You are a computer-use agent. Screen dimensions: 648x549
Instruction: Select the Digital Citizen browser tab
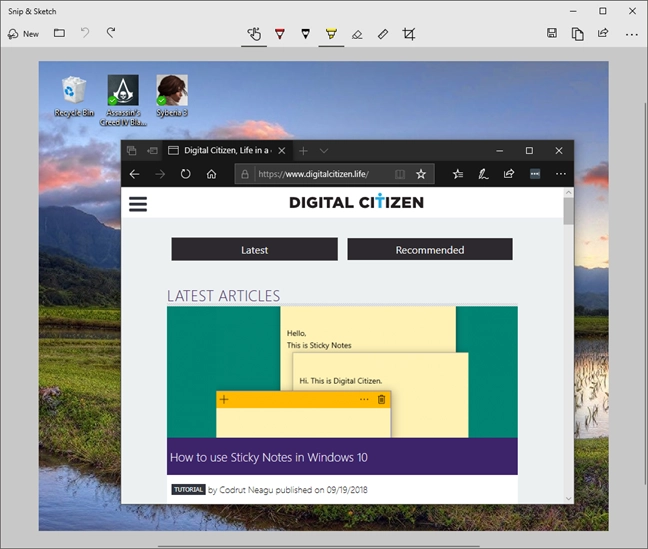pos(226,150)
